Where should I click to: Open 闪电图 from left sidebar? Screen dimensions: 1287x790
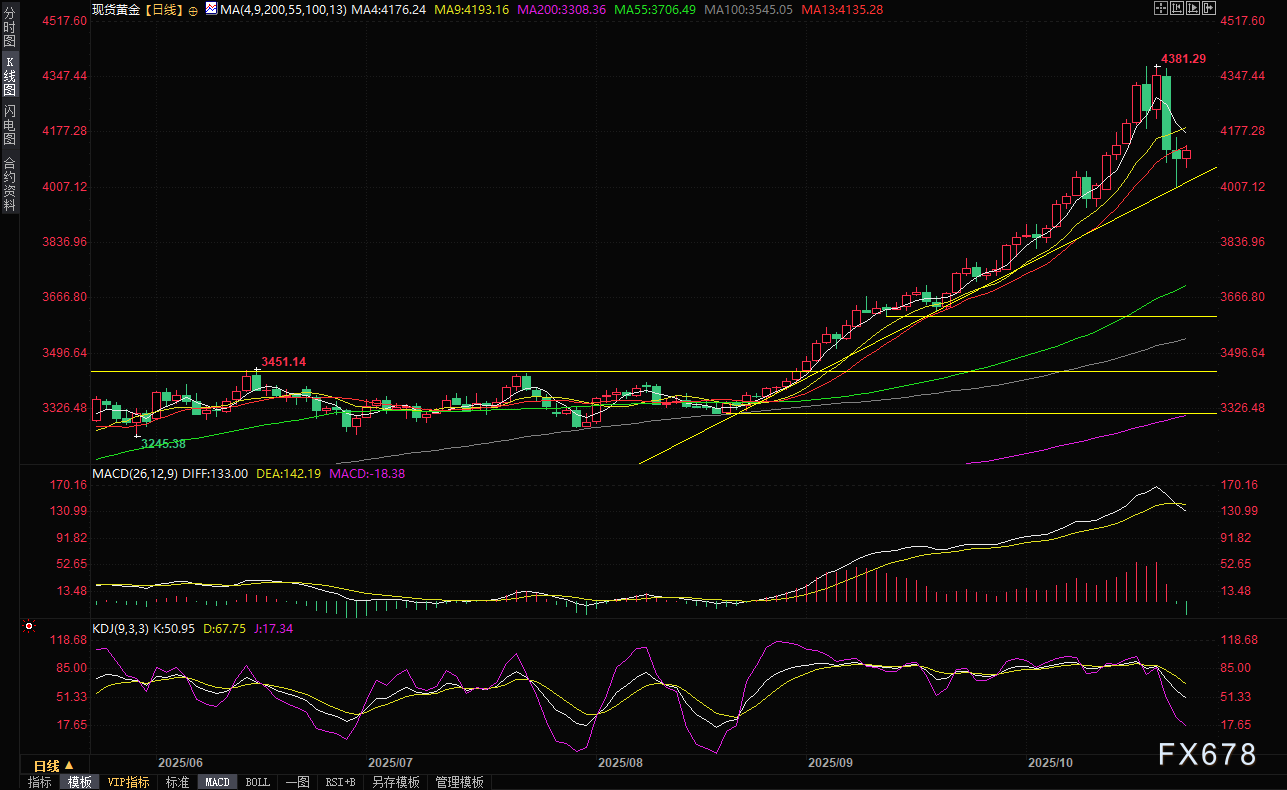click(9, 126)
